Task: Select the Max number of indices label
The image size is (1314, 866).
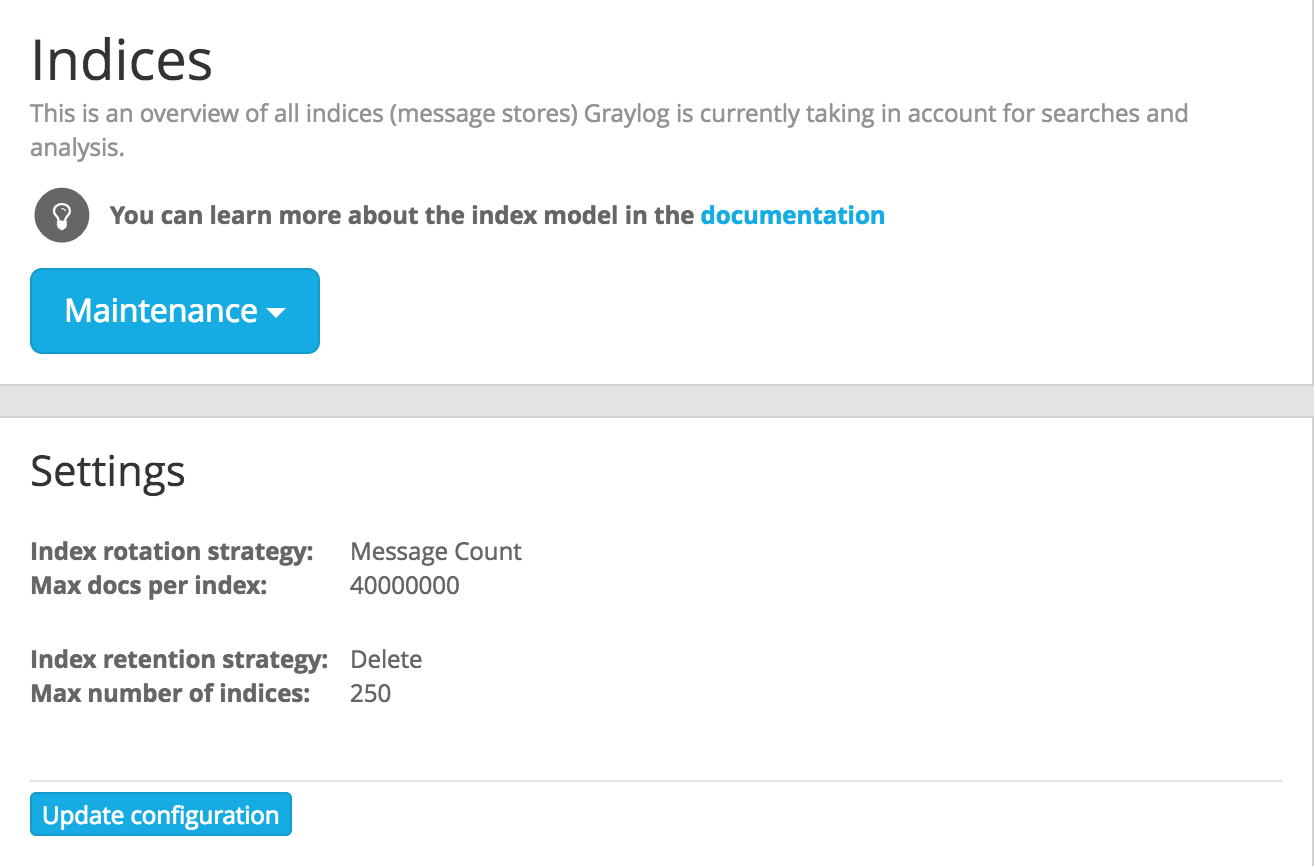Action: pos(170,693)
